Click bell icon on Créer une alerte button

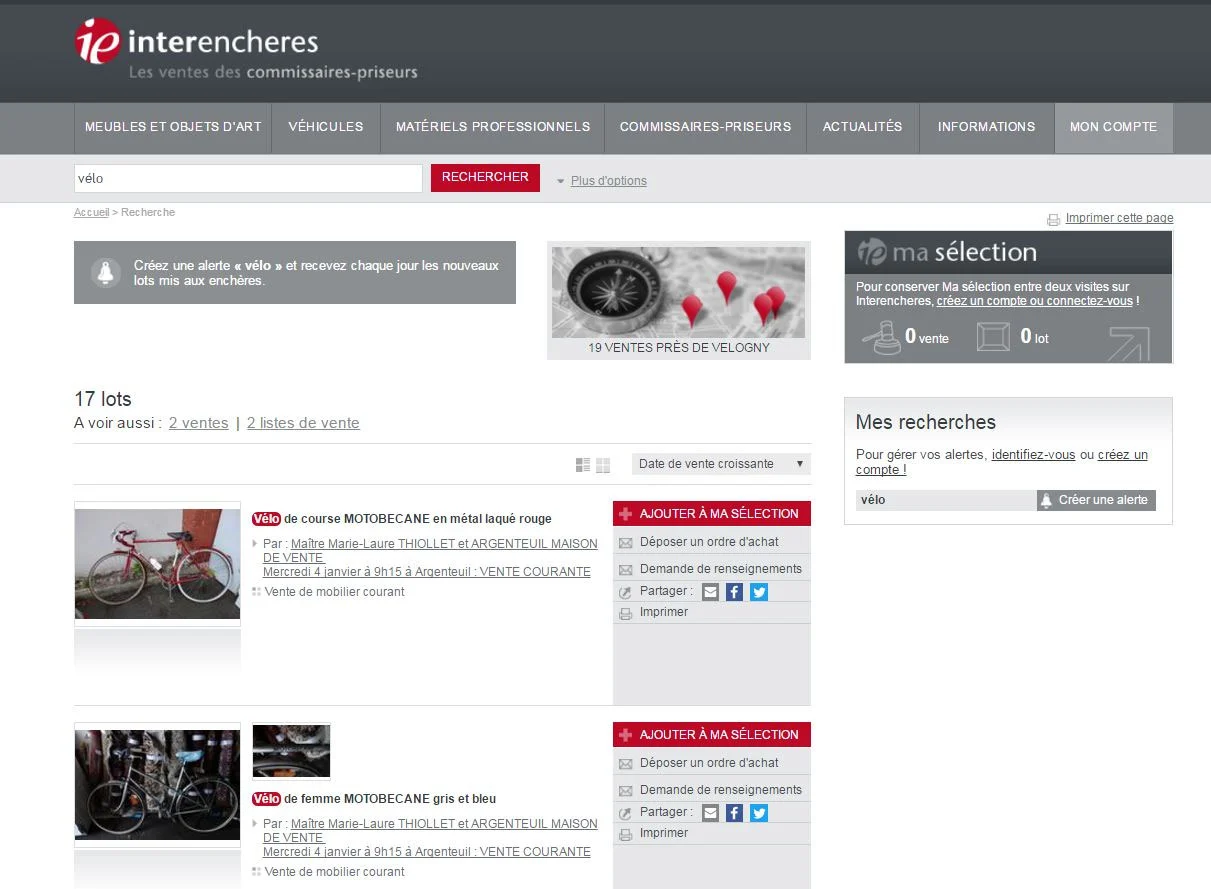point(1046,500)
